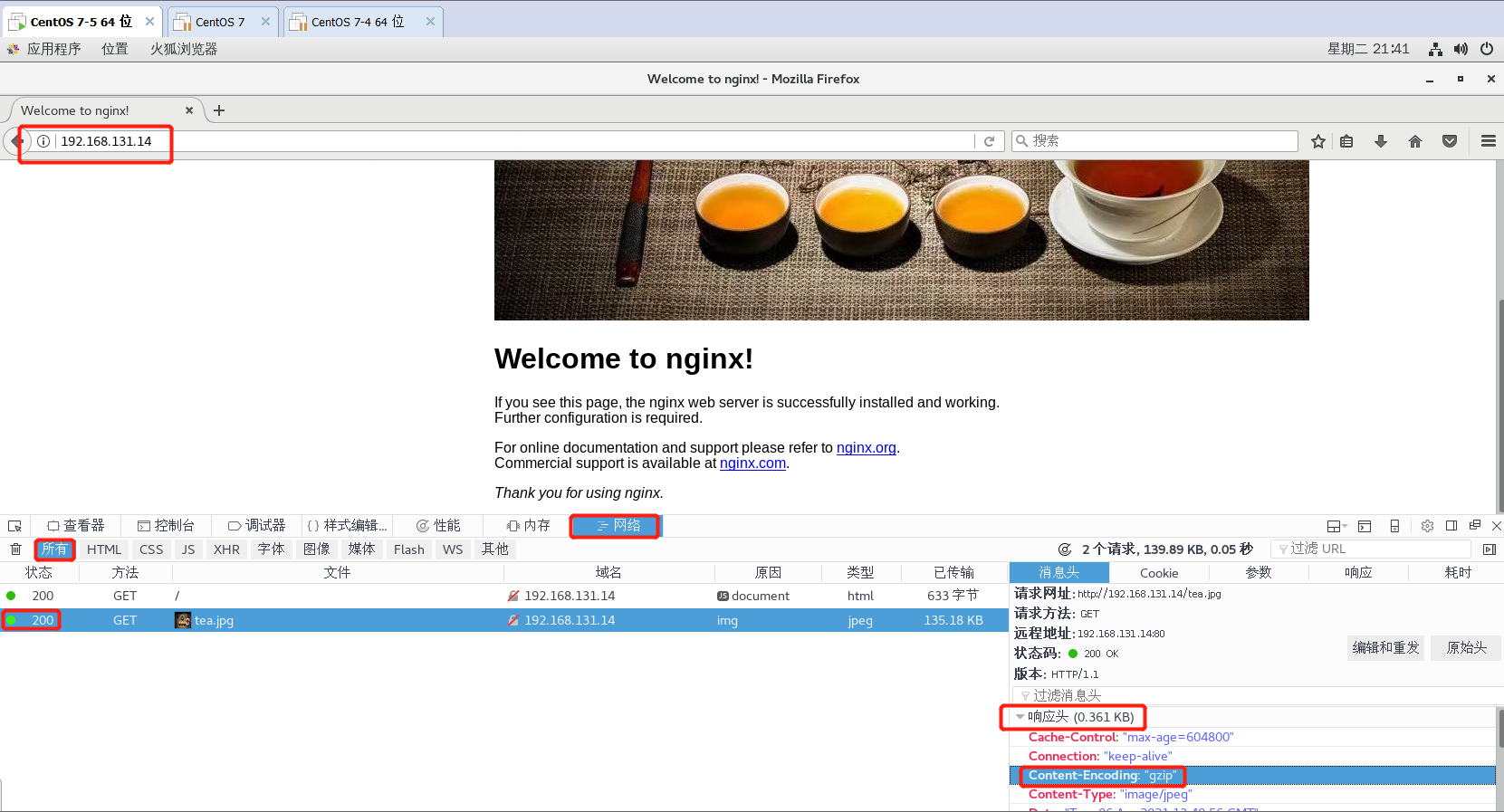Open the site information icon in address bar

tap(43, 141)
